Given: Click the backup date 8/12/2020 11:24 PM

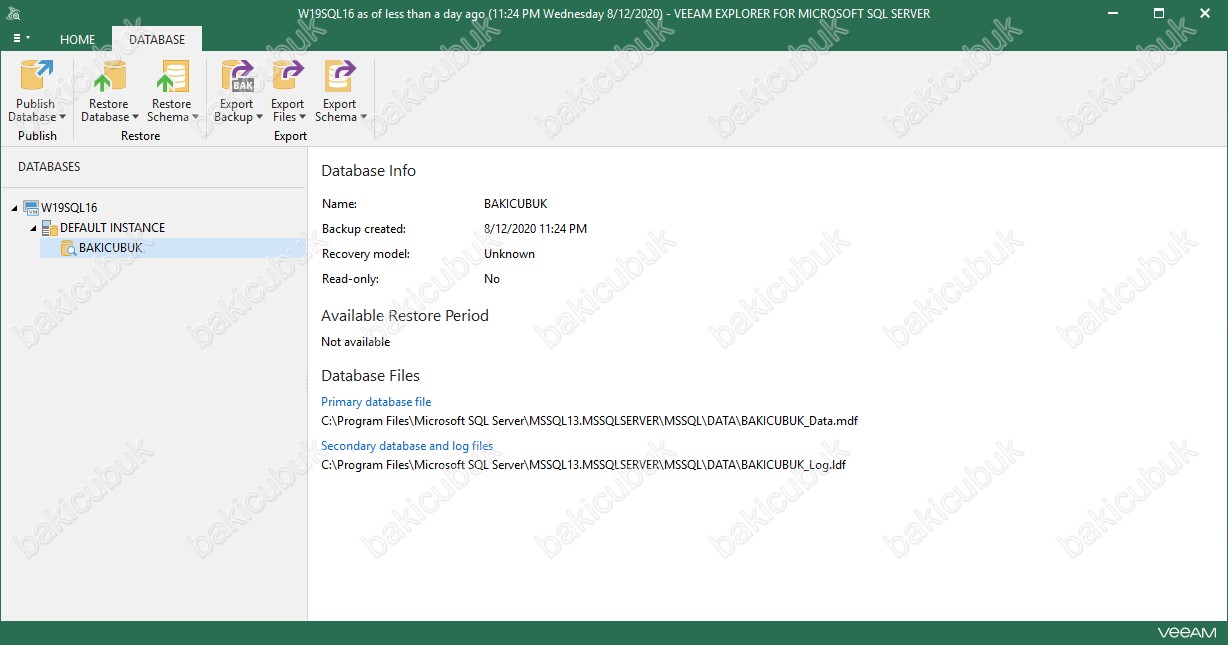Looking at the screenshot, I should click(535, 229).
